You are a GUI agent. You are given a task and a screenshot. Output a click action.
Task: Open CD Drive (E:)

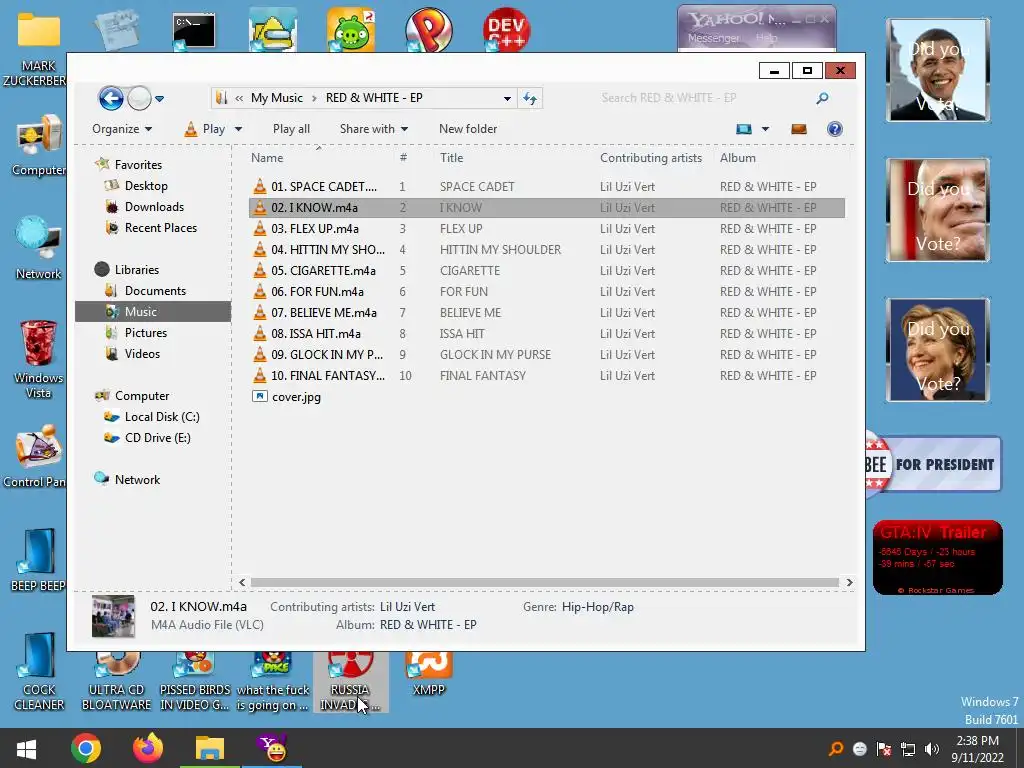click(x=148, y=438)
